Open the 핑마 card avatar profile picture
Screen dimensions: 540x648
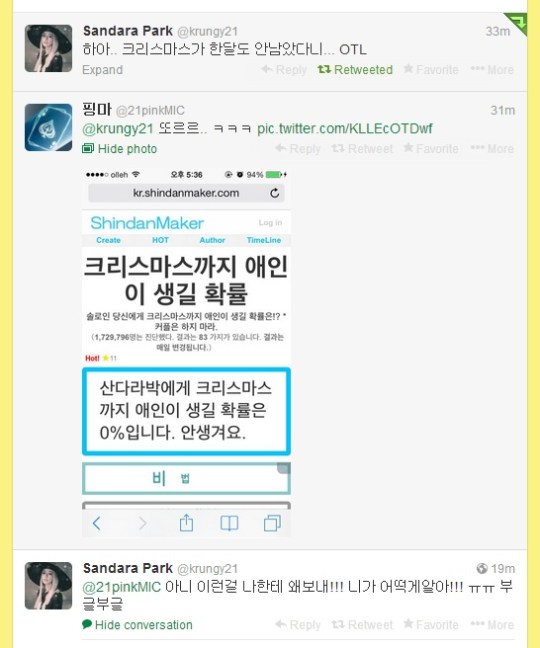click(48, 127)
